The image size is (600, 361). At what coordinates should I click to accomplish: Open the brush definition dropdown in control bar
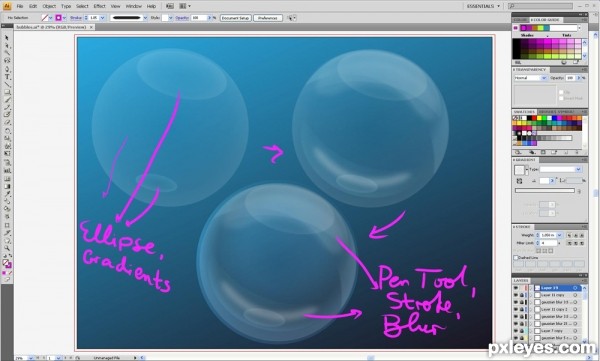point(145,18)
